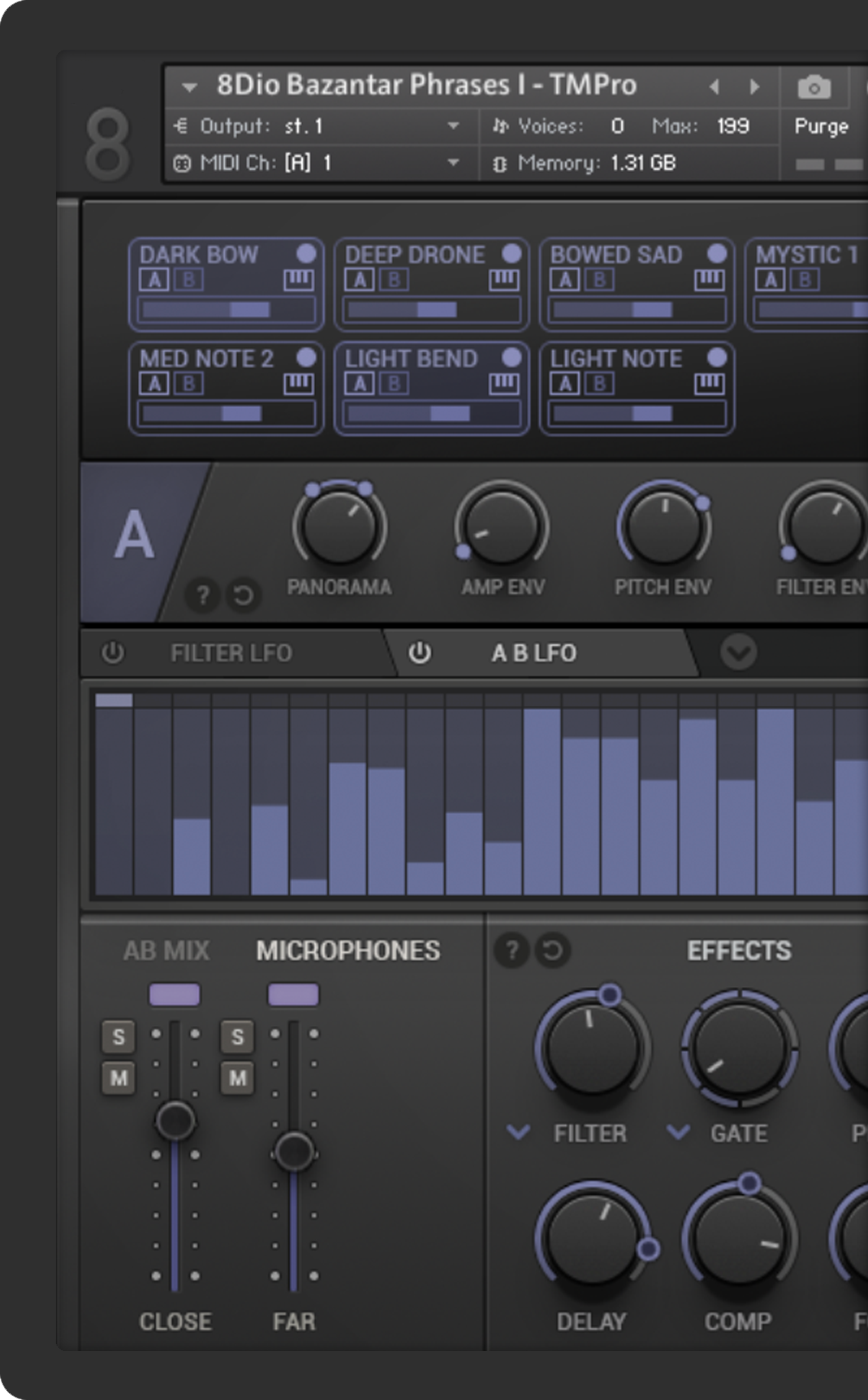Screen dimensions: 868x1400
Task: Click the keyboard icon on LIGHT BEND
Action: [x=504, y=384]
